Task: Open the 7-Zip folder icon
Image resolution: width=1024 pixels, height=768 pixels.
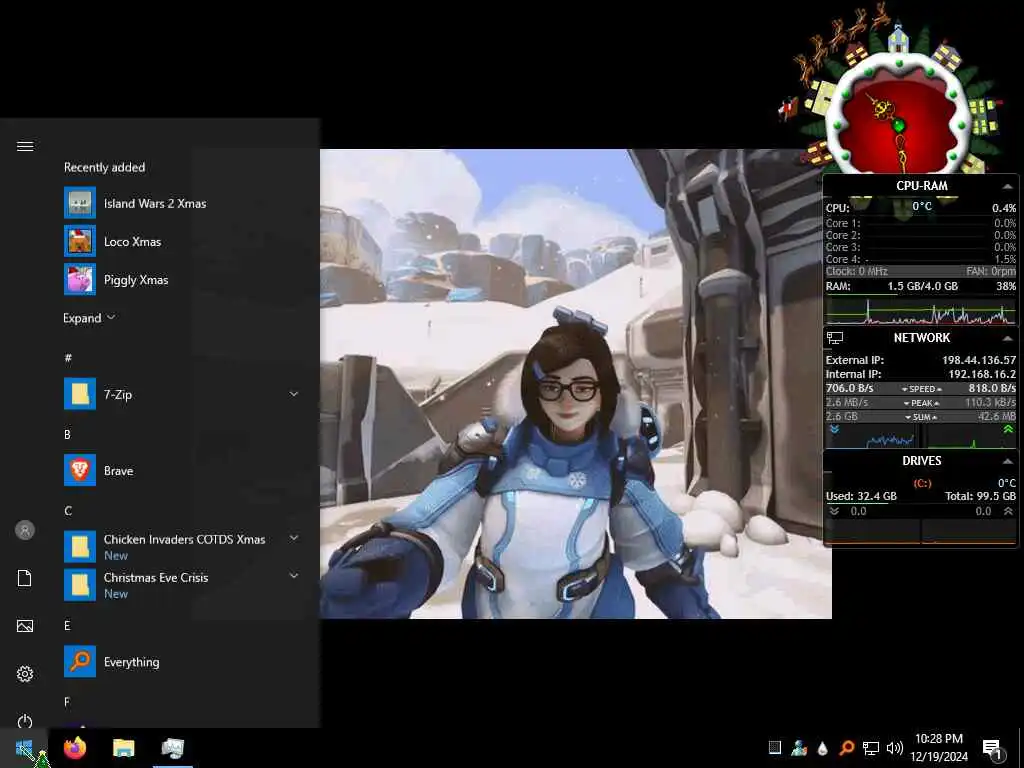Action: [x=80, y=394]
